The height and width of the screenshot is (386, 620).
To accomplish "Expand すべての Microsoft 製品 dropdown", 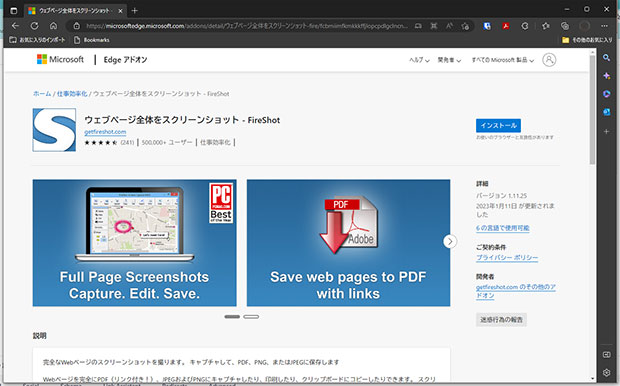I will tap(503, 60).
